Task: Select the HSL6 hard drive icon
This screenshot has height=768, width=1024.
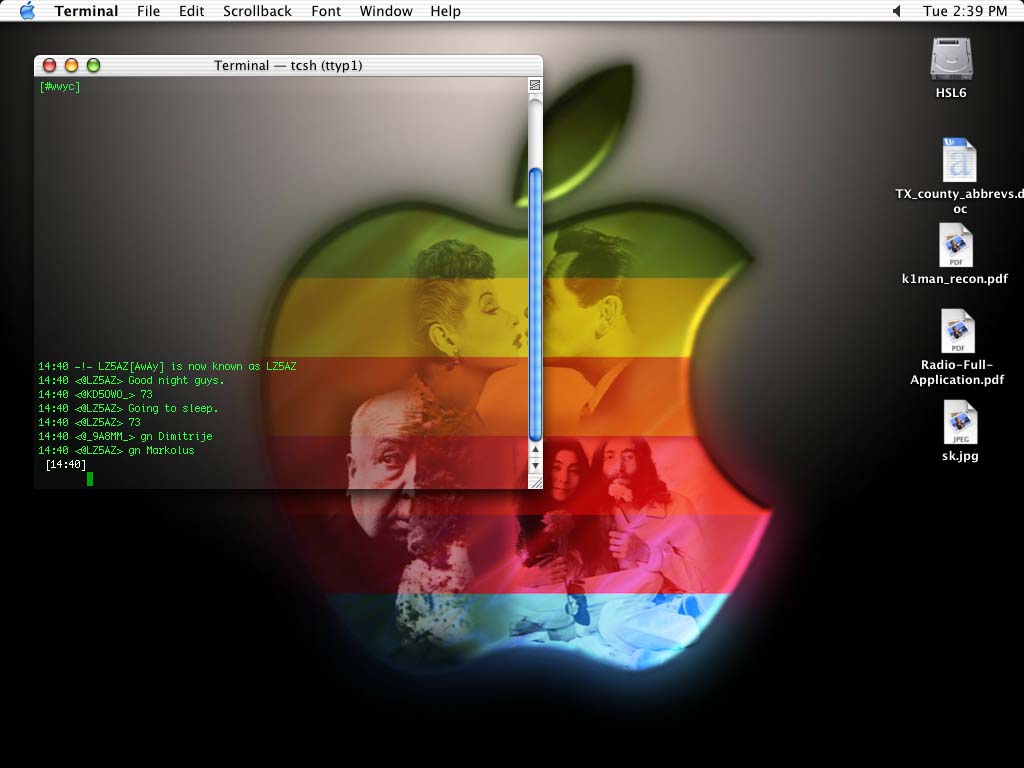Action: pyautogui.click(x=951, y=59)
